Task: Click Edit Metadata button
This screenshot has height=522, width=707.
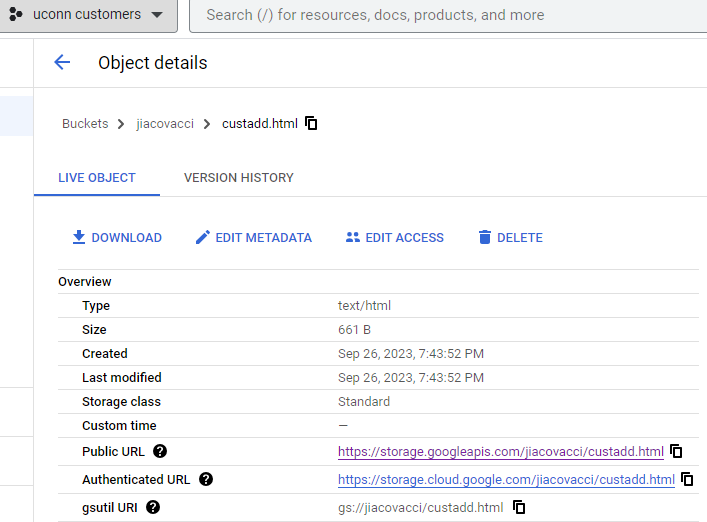Action: (x=253, y=238)
